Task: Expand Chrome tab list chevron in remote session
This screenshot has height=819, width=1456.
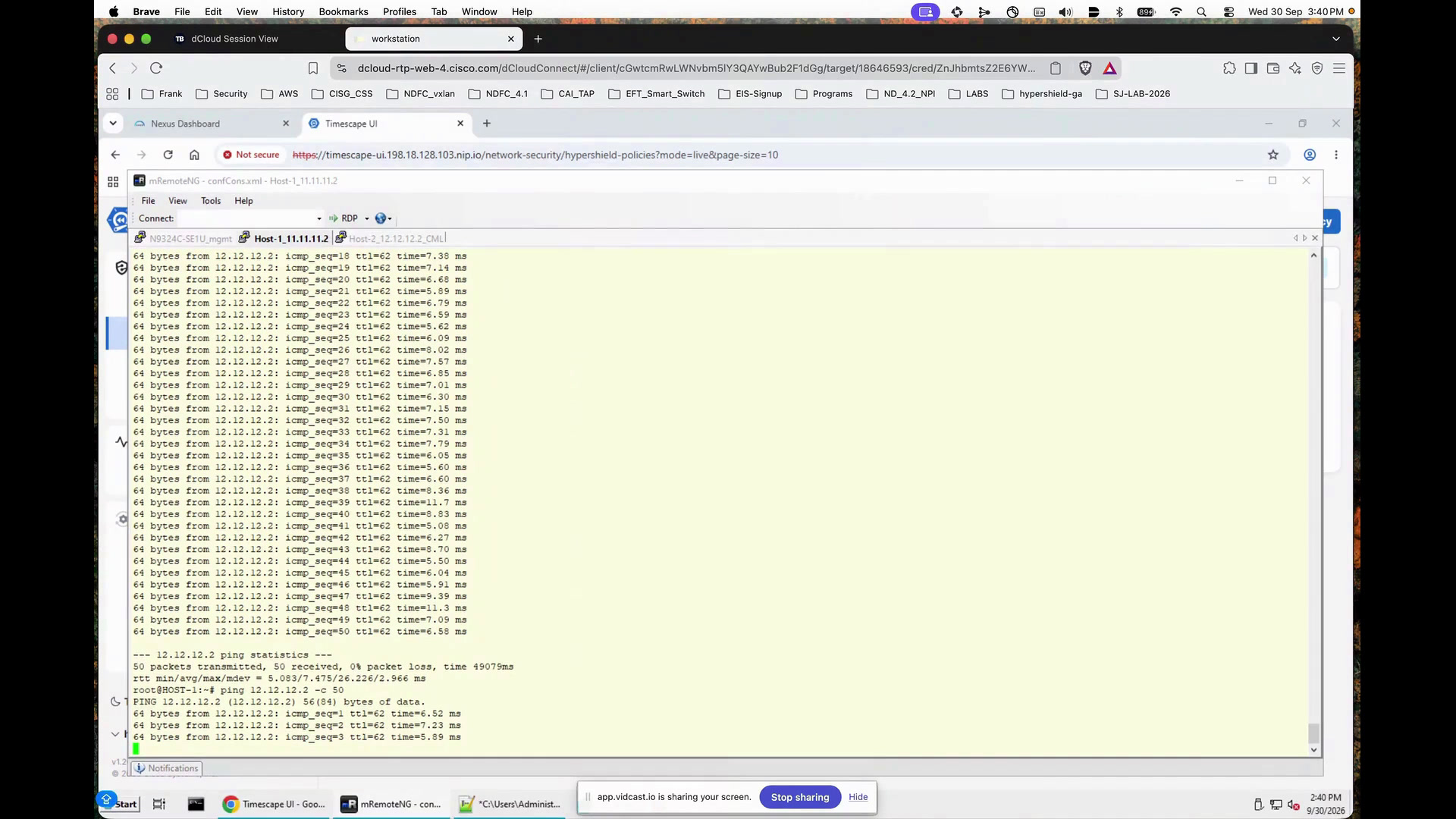Action: point(113,123)
